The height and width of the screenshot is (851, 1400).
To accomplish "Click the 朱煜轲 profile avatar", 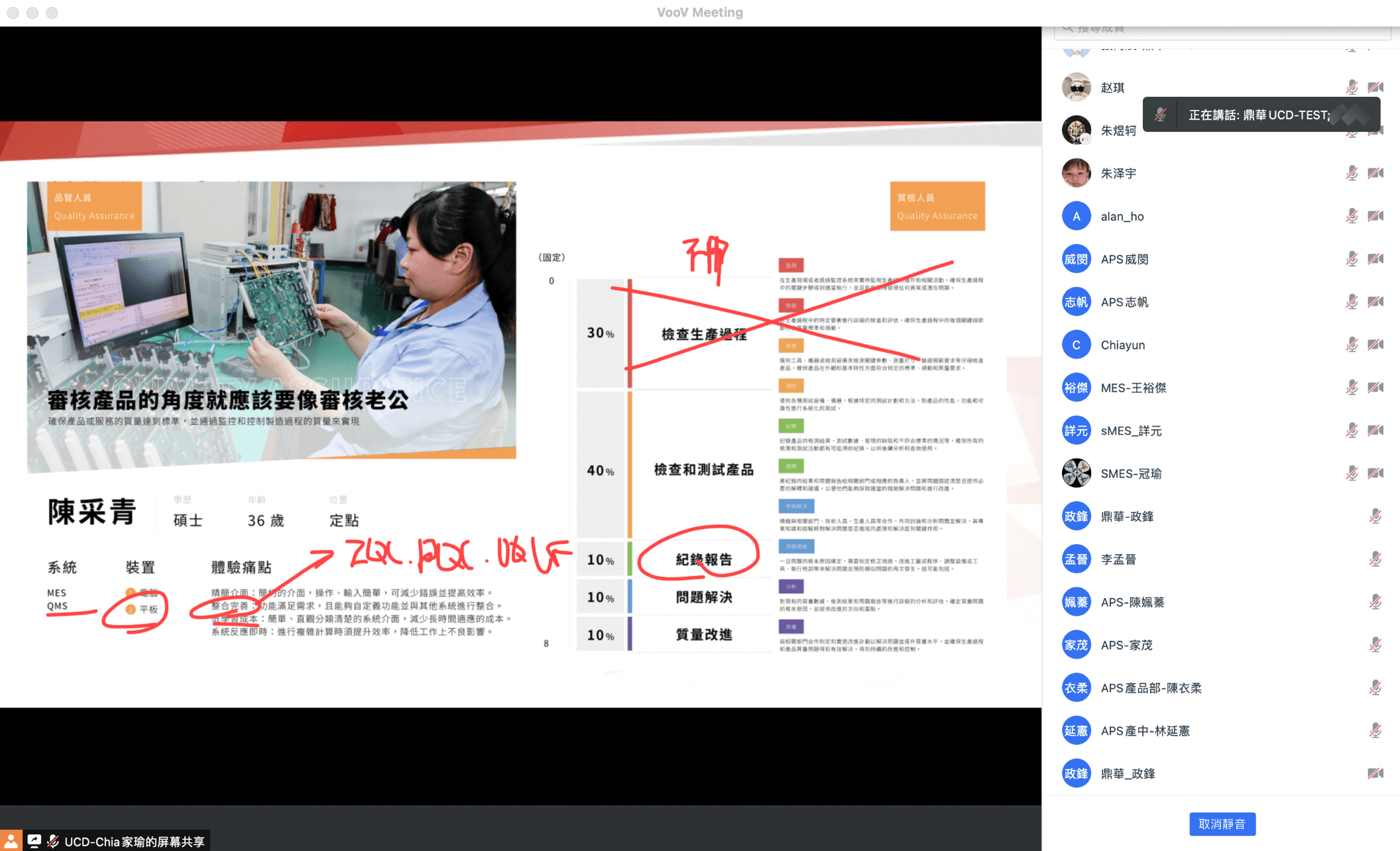I will [1076, 131].
